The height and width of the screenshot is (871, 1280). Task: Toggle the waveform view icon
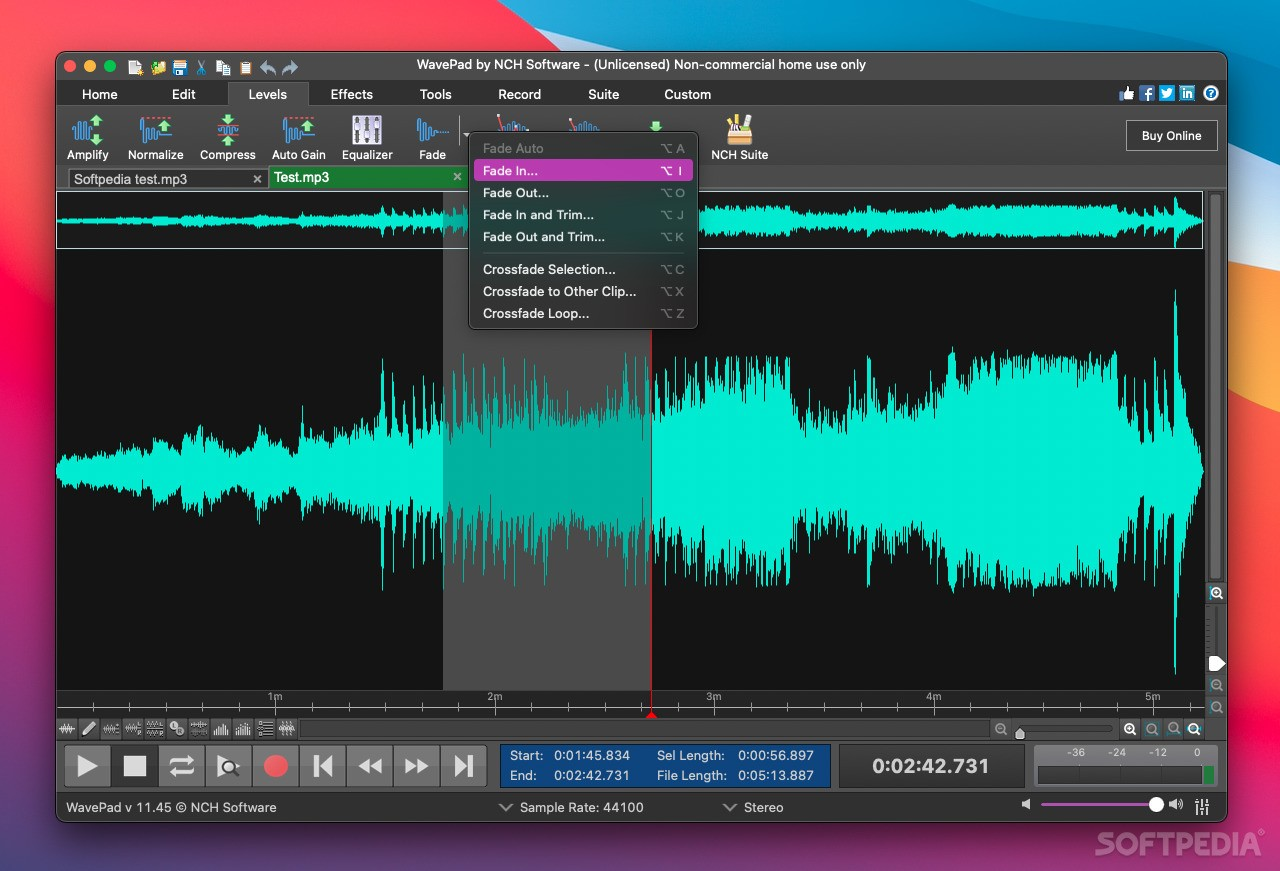tap(67, 729)
